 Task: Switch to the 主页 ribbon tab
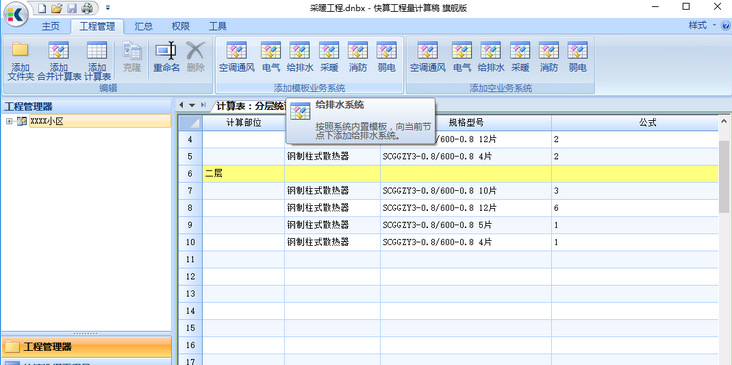coord(51,26)
